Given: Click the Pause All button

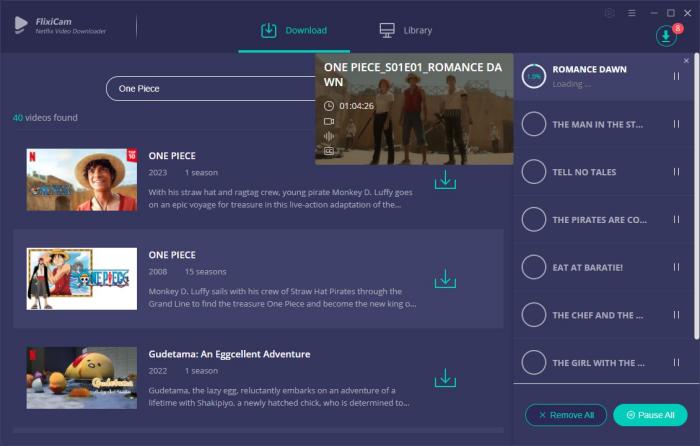Looking at the screenshot, I should pos(650,415).
